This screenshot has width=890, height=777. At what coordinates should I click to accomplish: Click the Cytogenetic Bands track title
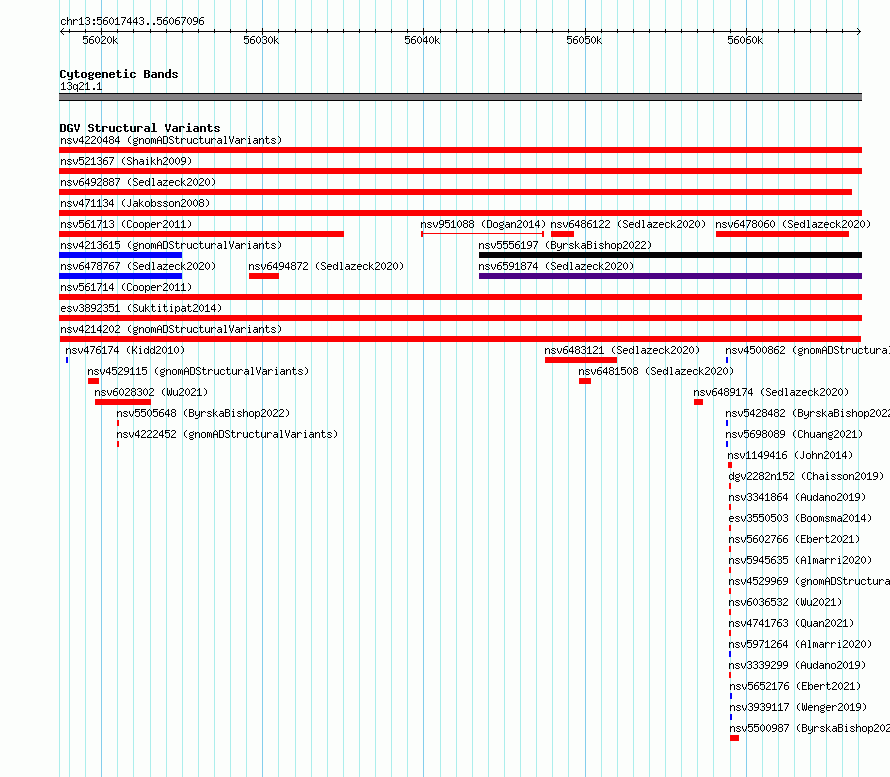tap(119, 74)
